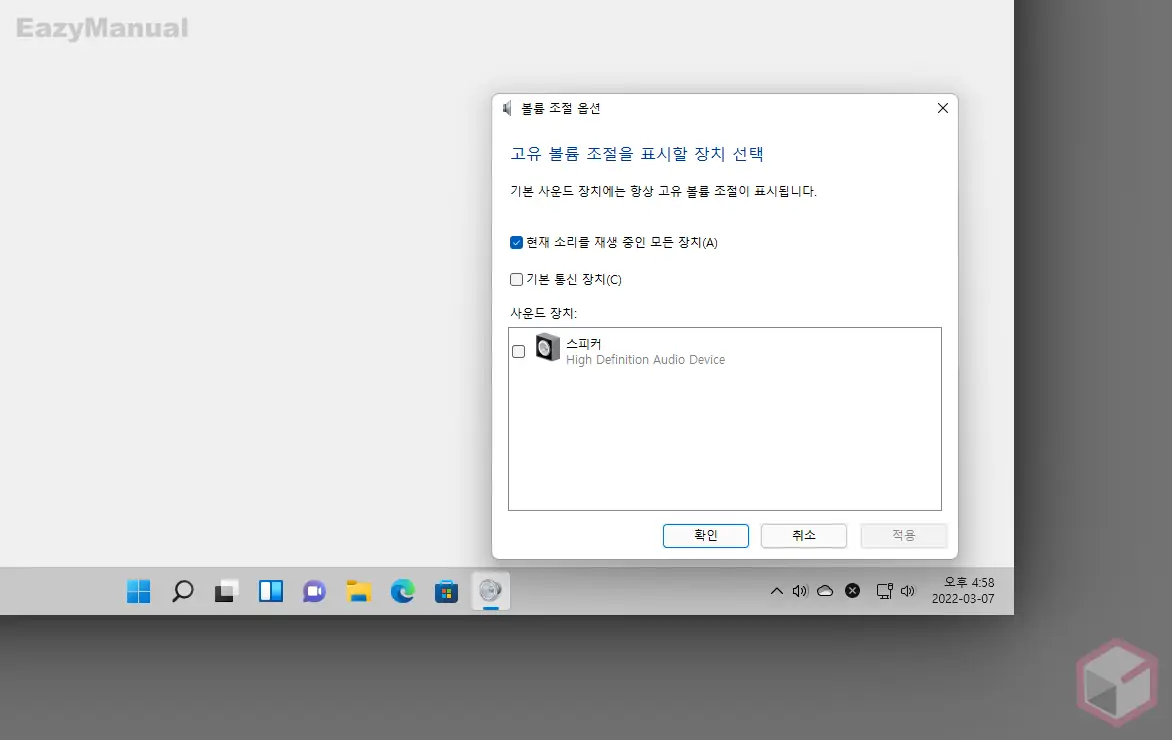Click the dialog title speaker icon

point(508,108)
